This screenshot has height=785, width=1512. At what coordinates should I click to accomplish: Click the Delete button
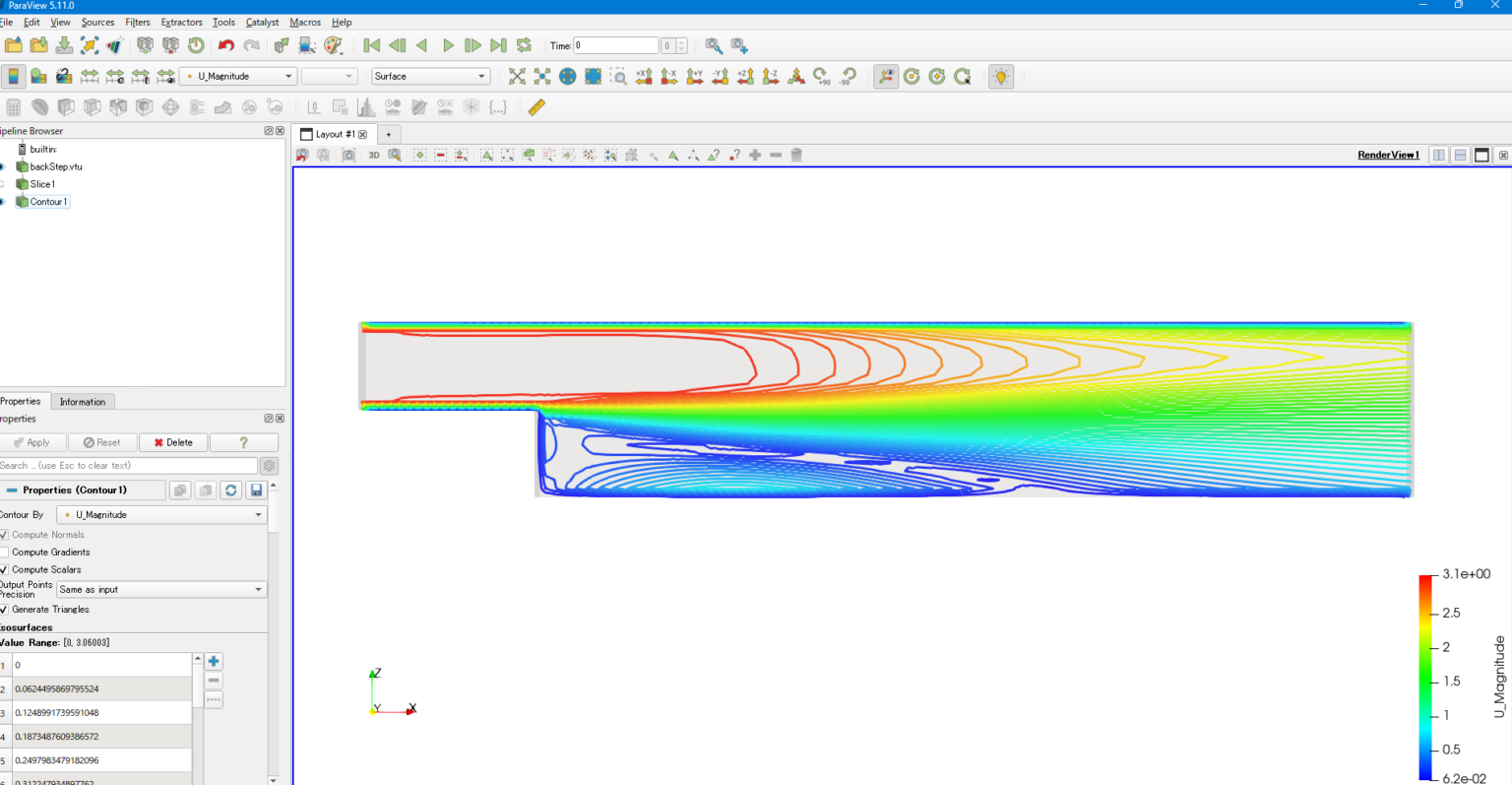point(173,442)
